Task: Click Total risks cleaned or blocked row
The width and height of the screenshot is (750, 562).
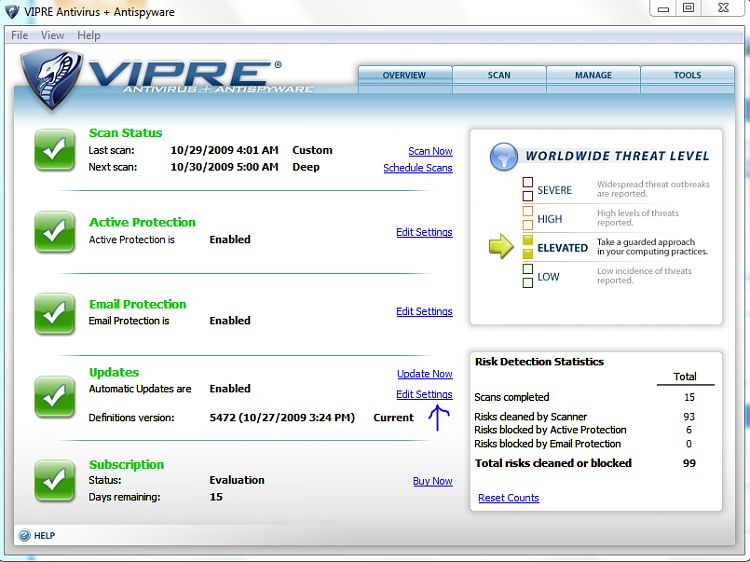Action: (585, 463)
